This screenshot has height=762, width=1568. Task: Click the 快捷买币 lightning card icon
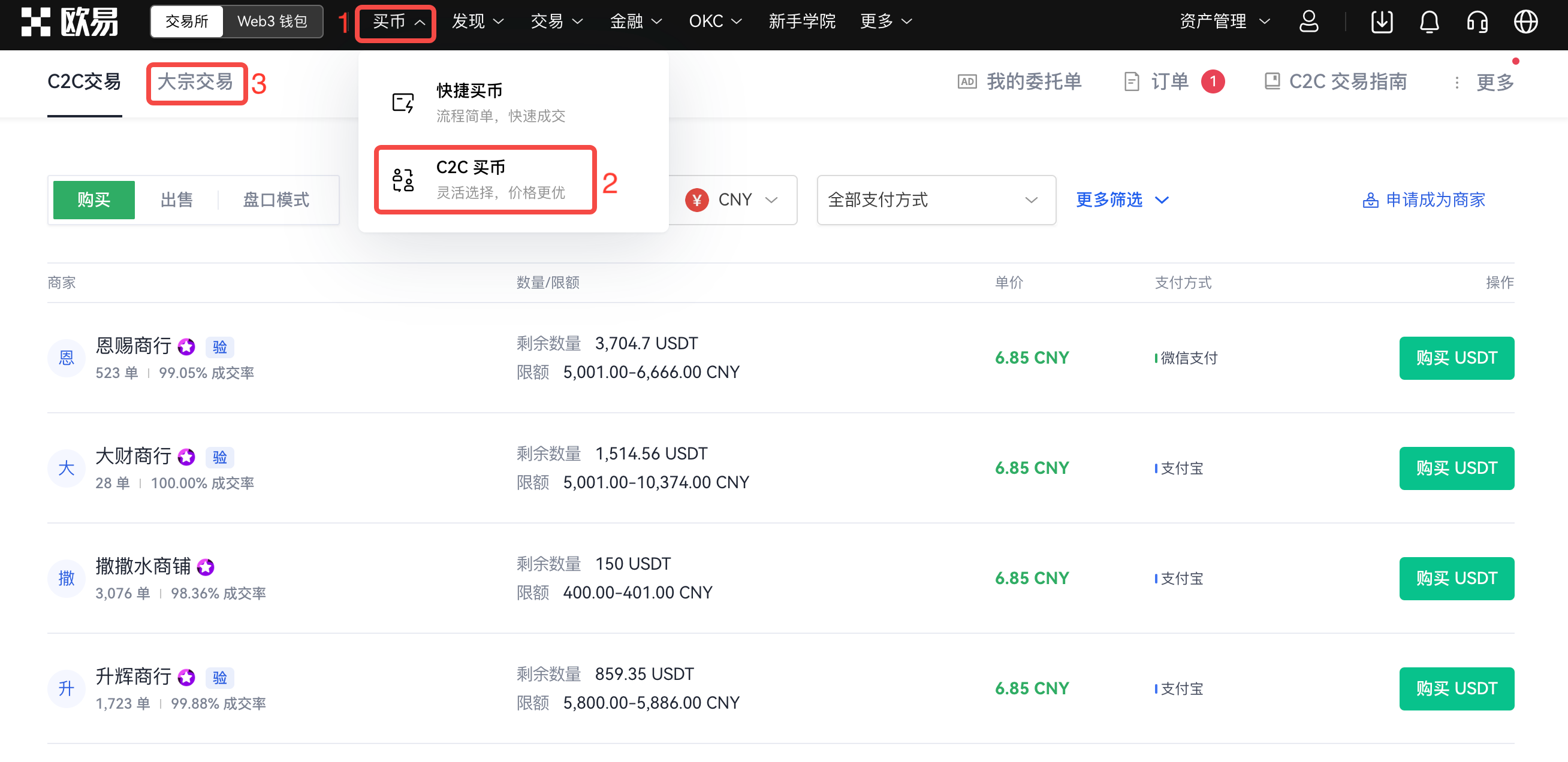pyautogui.click(x=403, y=102)
